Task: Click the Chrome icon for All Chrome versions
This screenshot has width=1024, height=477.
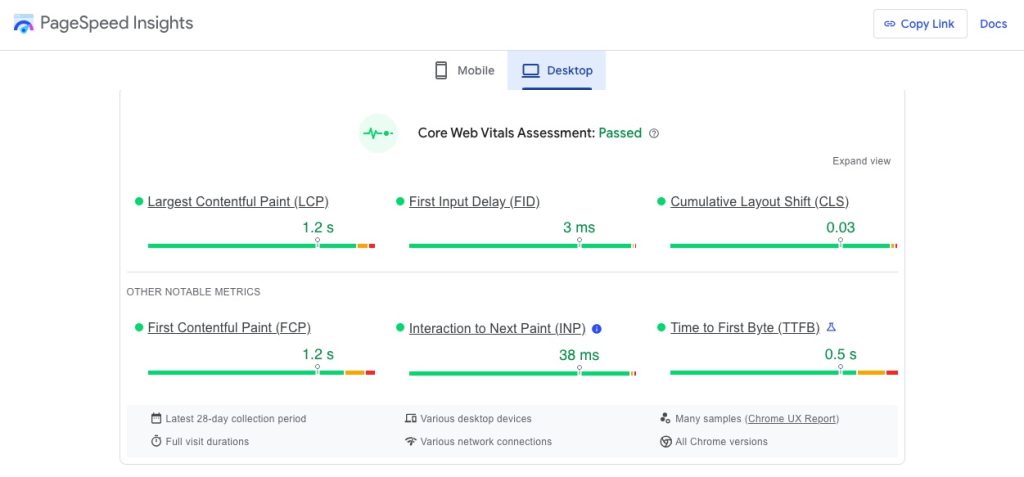Action: (665, 442)
